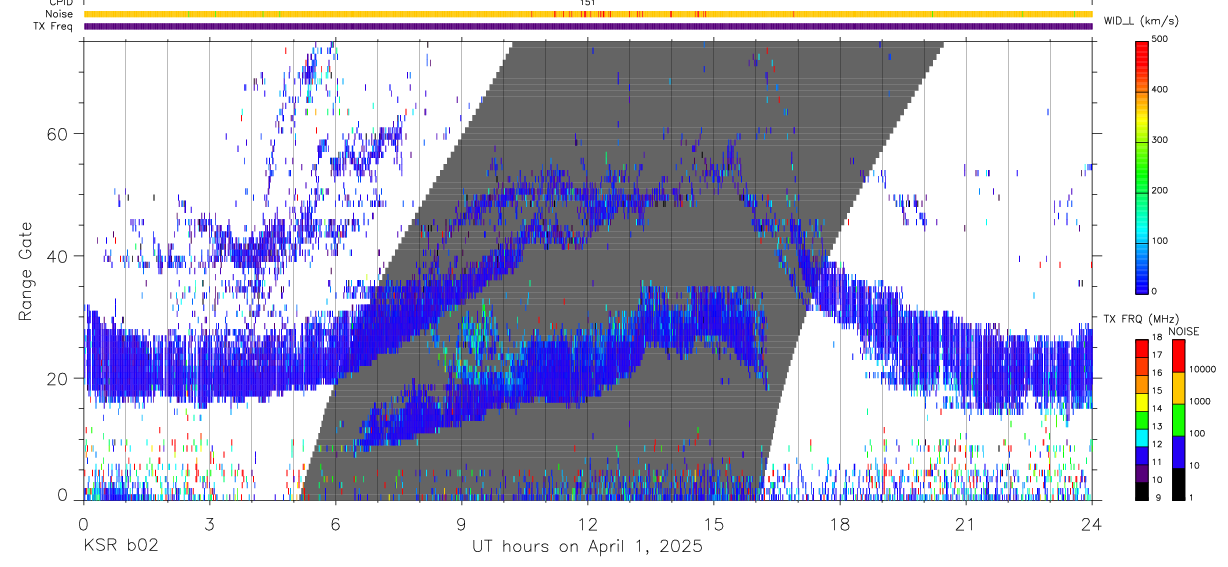Click the '400' tick on the width colorbar

click(1161, 89)
